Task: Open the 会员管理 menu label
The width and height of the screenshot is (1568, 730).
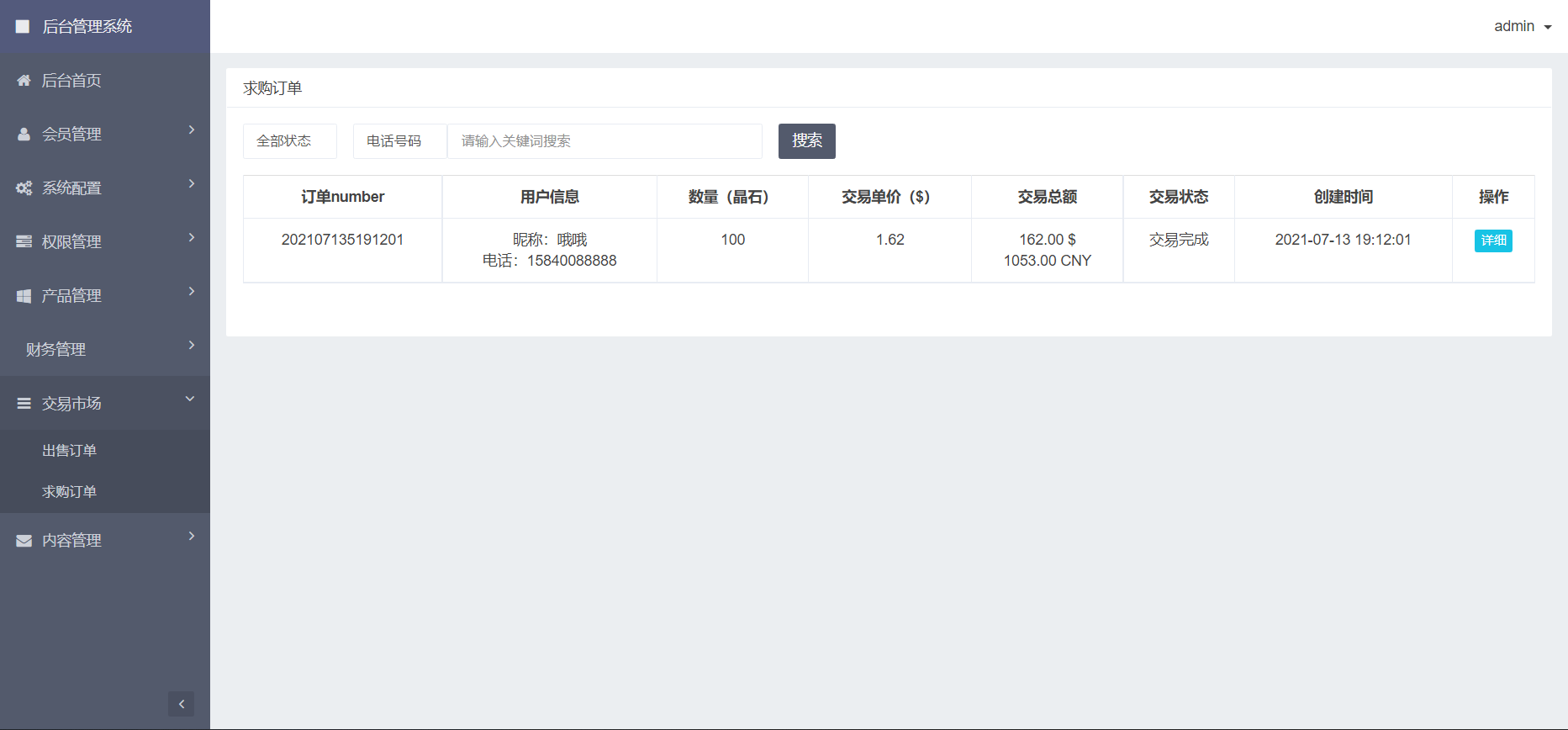Action: click(x=71, y=135)
